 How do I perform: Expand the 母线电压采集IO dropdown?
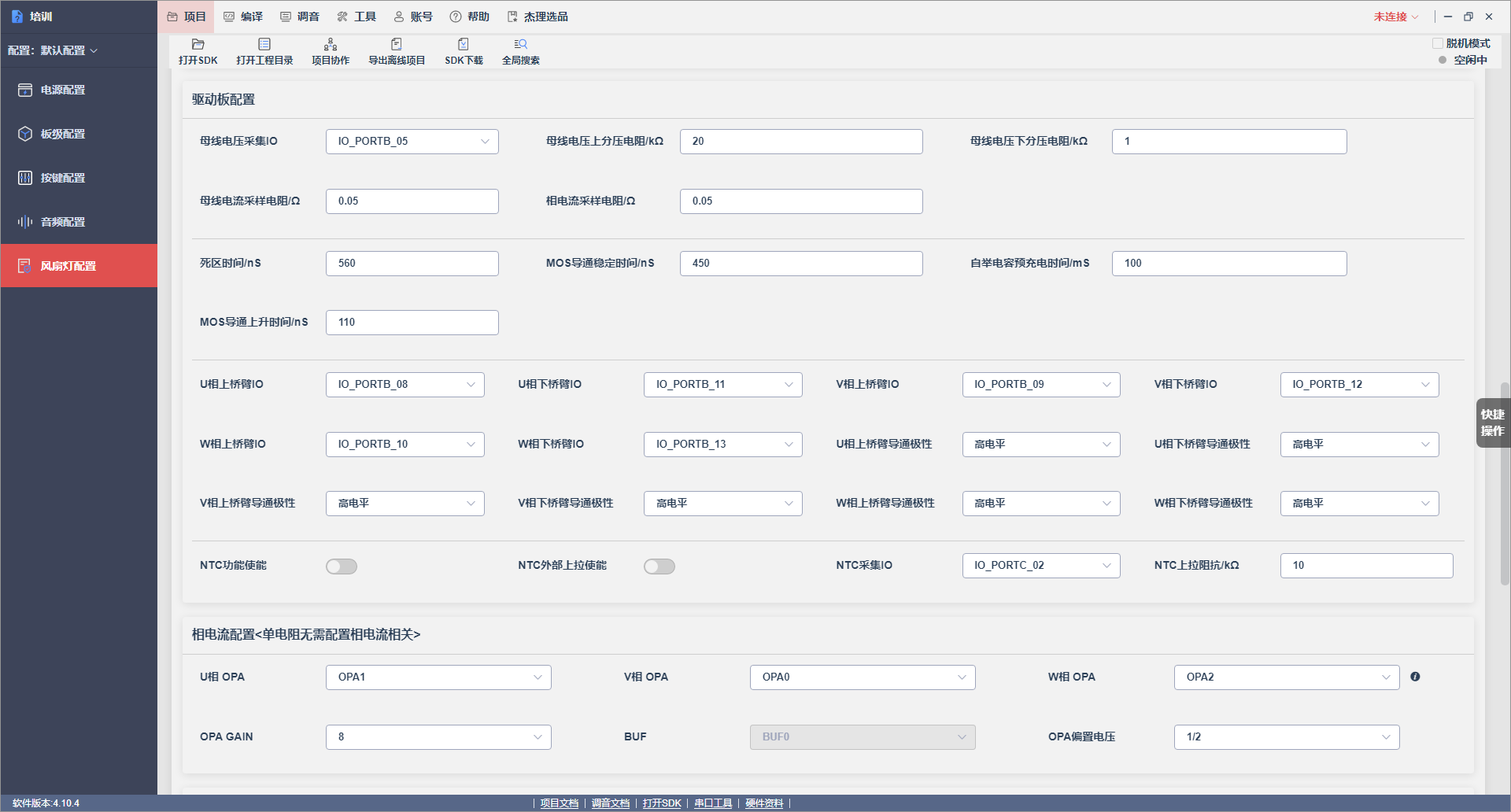coord(412,142)
